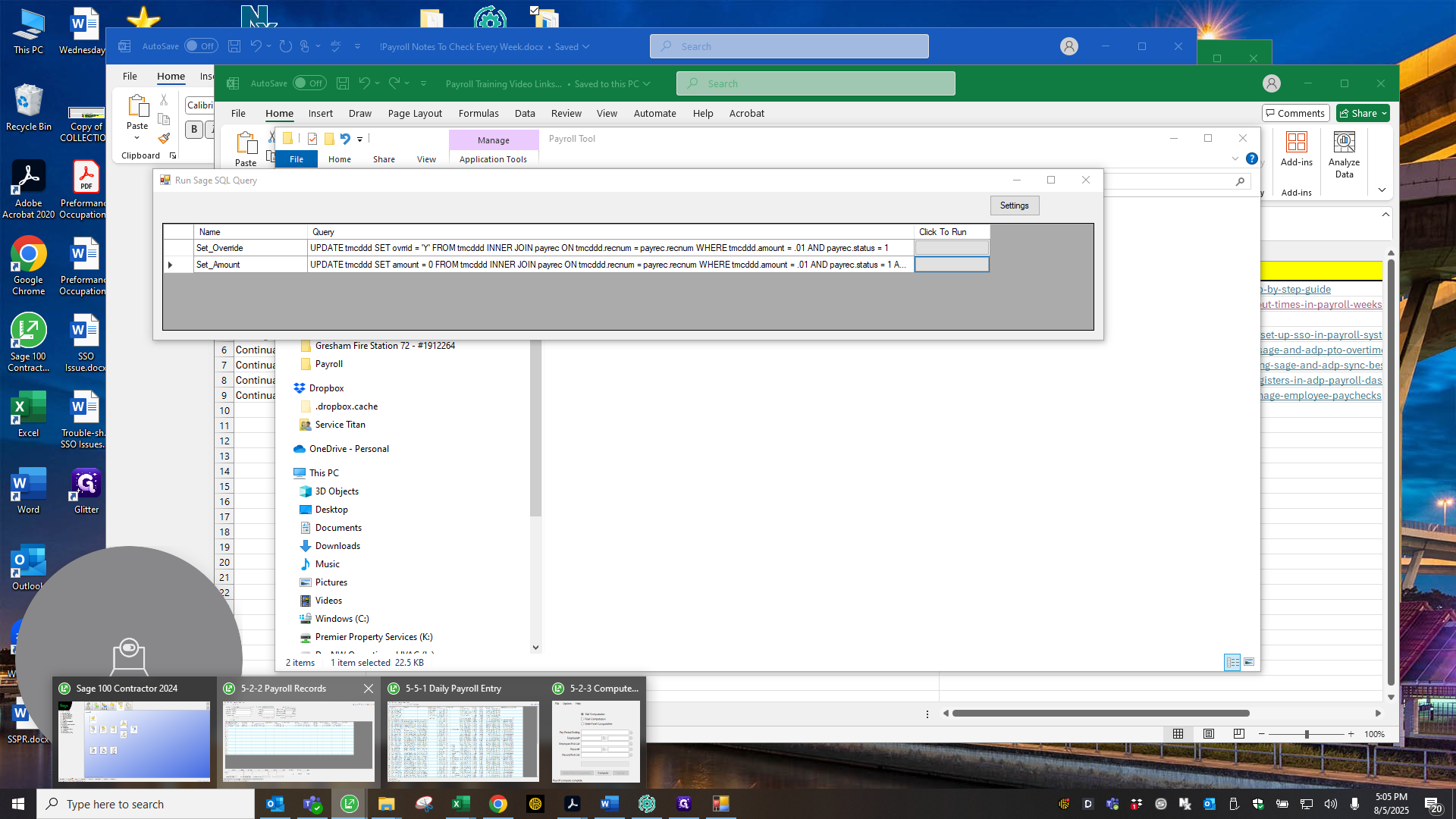Open the Analyze Data tool
1456x819 pixels.
pos(1344,155)
